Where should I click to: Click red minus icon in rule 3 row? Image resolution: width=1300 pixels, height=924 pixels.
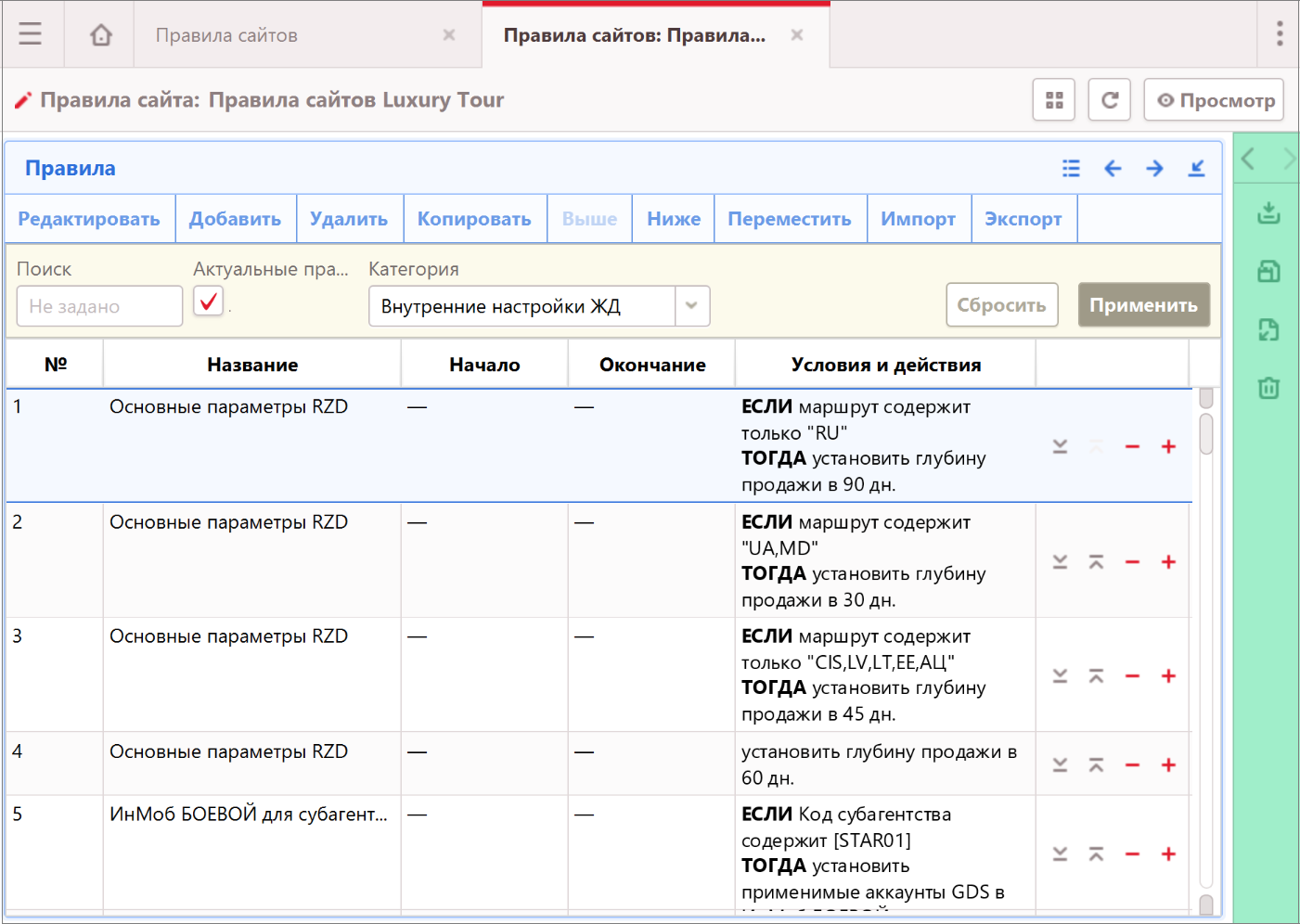[1132, 676]
